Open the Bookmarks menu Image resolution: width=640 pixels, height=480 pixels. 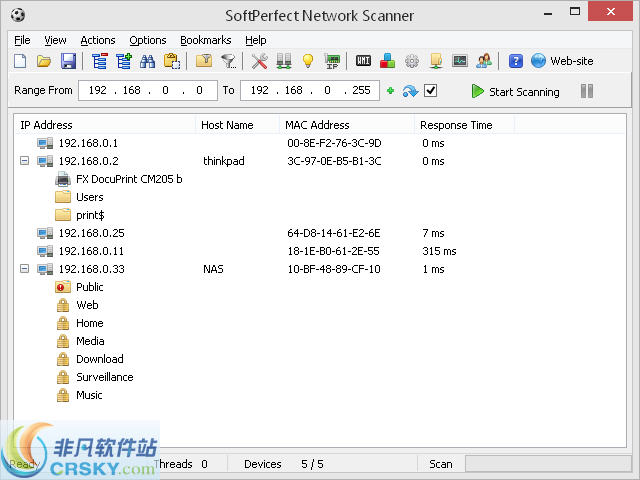pyautogui.click(x=206, y=40)
